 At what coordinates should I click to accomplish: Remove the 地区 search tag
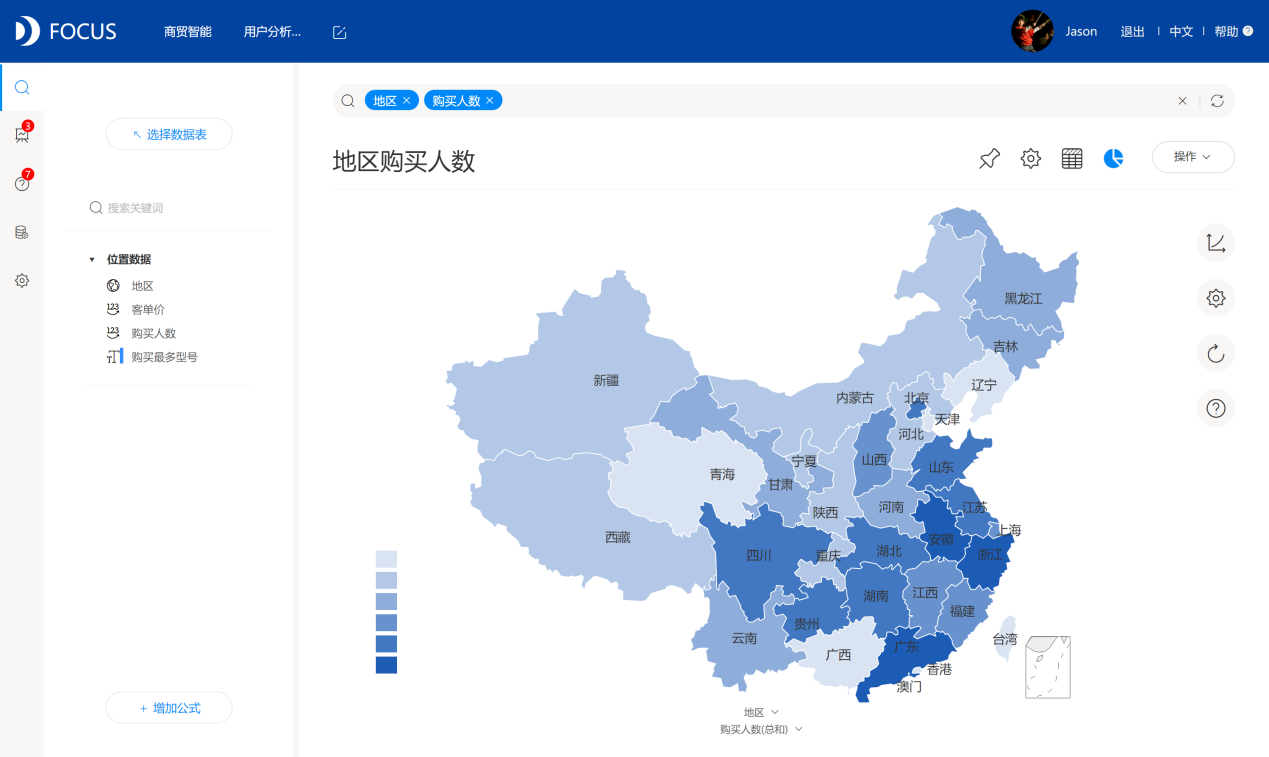pyautogui.click(x=406, y=101)
